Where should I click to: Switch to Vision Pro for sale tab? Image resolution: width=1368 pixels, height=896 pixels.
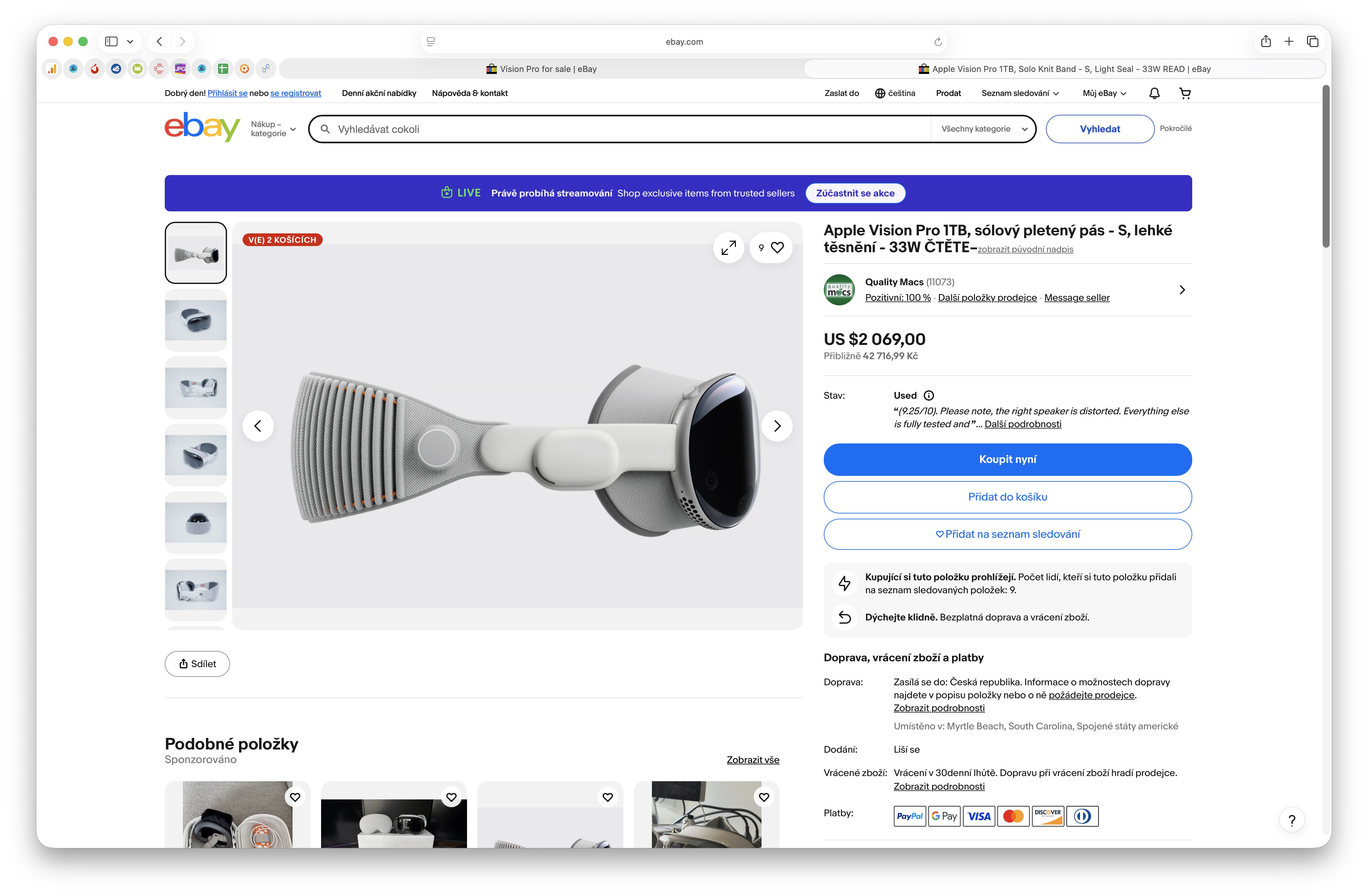coord(541,69)
